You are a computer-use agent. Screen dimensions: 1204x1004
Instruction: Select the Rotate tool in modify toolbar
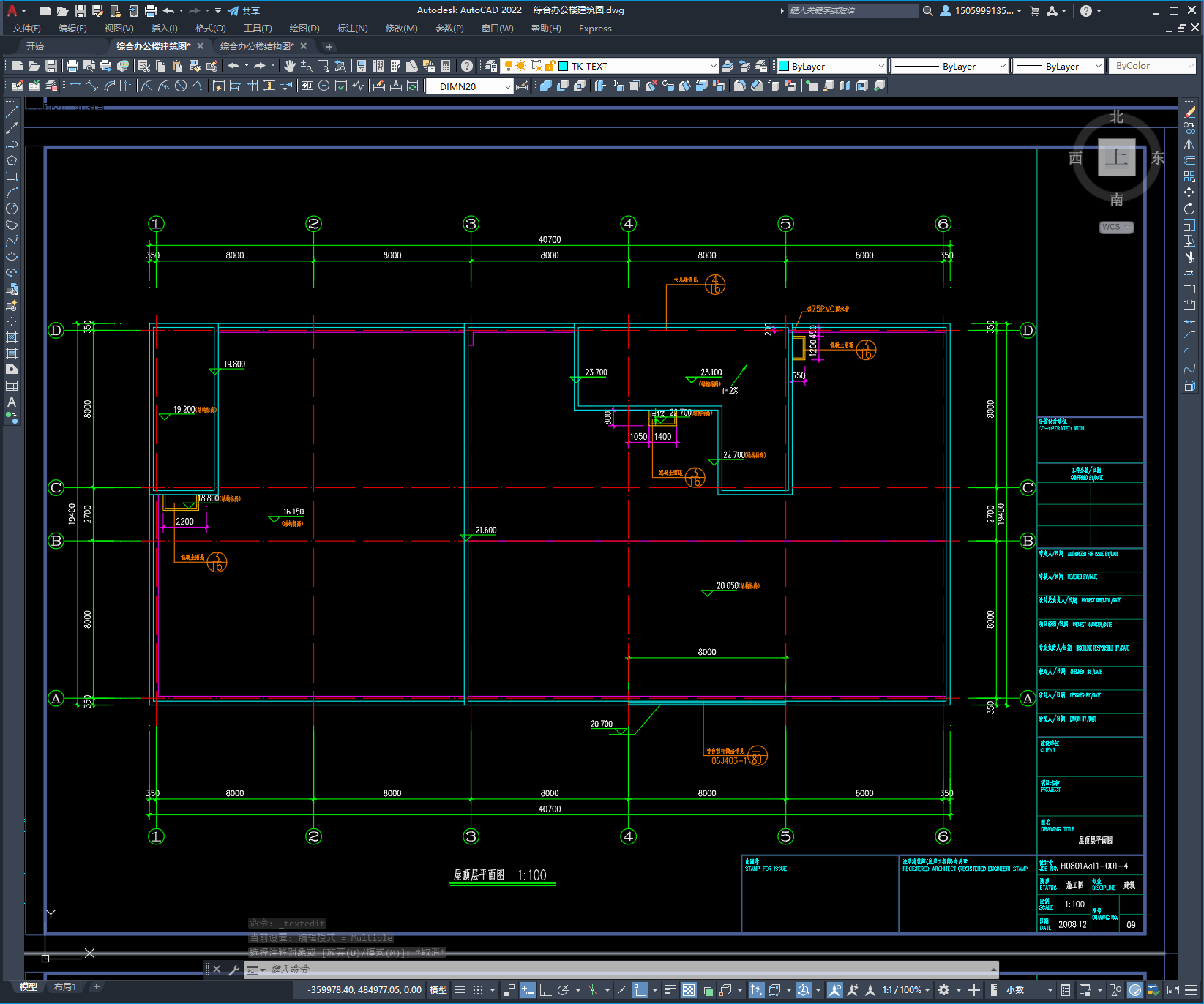coord(1189,209)
